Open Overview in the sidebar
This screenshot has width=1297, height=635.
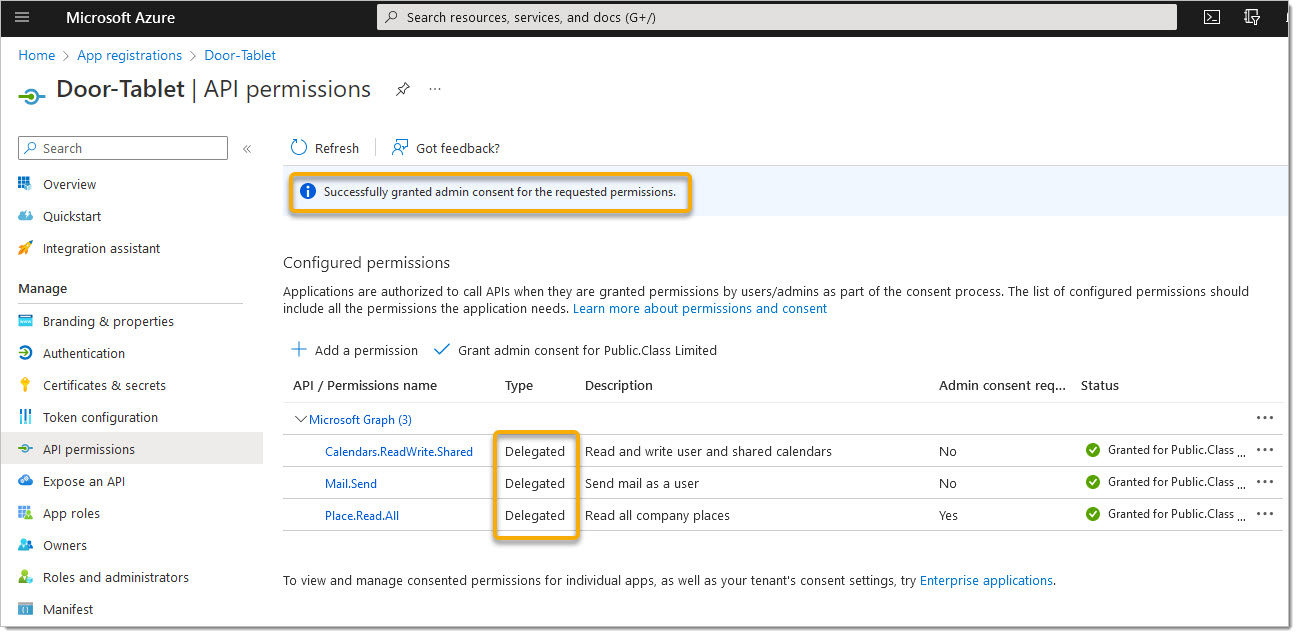69,184
